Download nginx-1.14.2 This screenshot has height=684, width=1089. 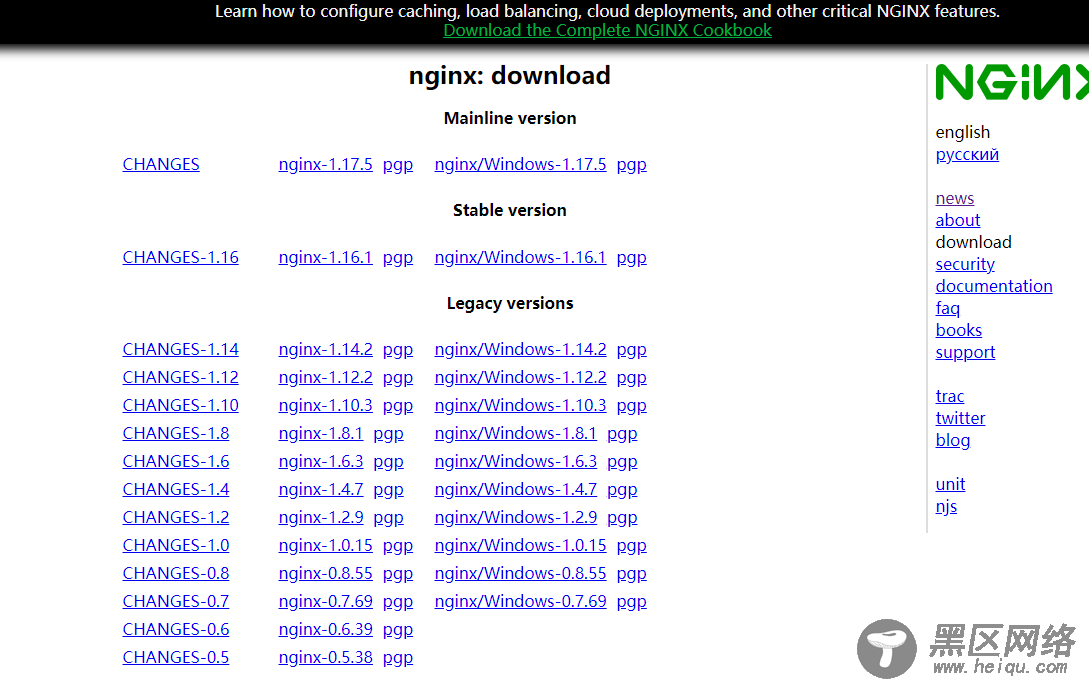tap(325, 349)
